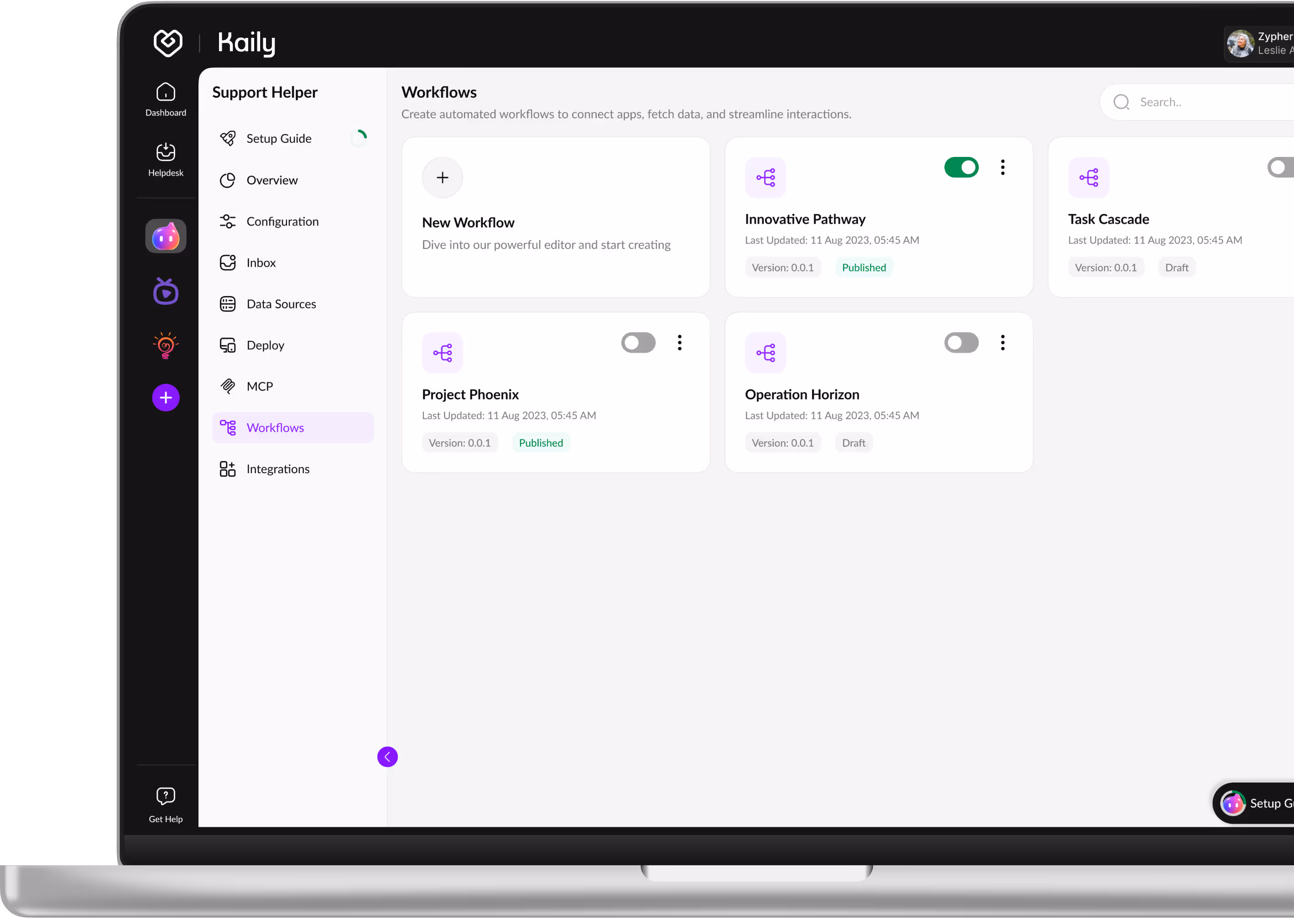Open the Innovative Pathway options menu
This screenshot has height=924, width=1294.
[1002, 167]
